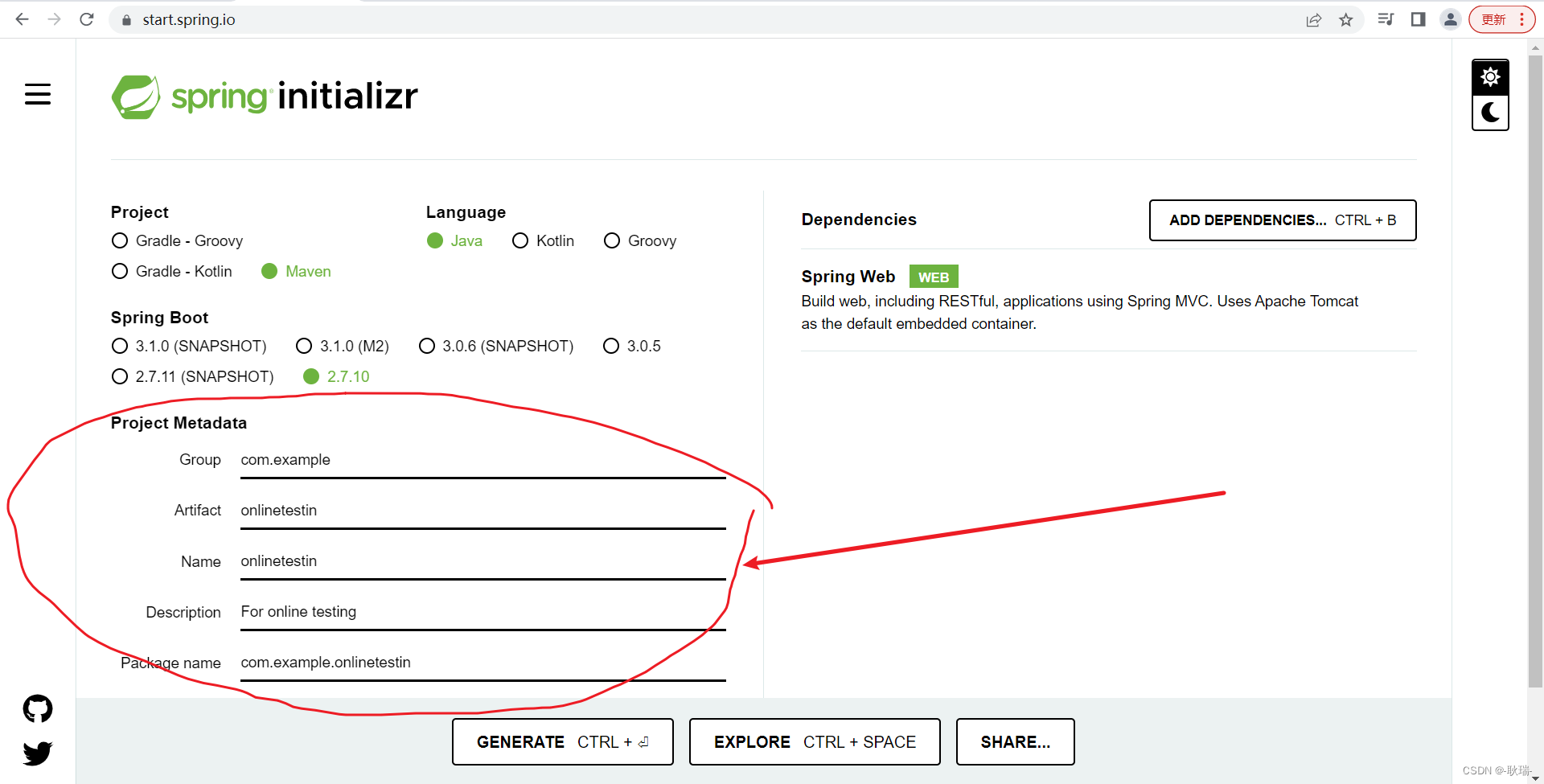The image size is (1544, 784).
Task: Select Gradle - Groovy project
Action: (177, 240)
